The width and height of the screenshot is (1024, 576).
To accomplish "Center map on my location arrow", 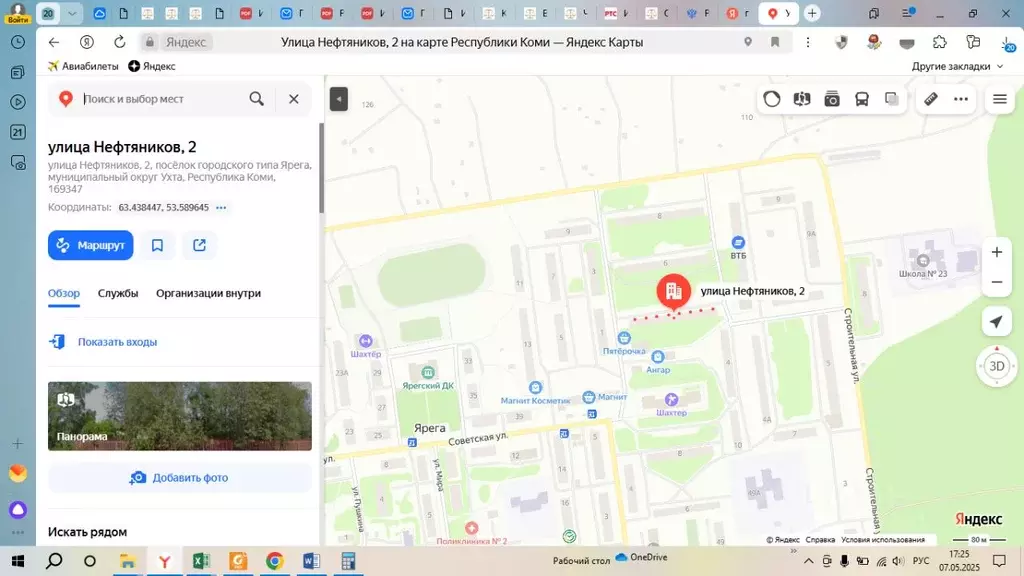I will (996, 321).
